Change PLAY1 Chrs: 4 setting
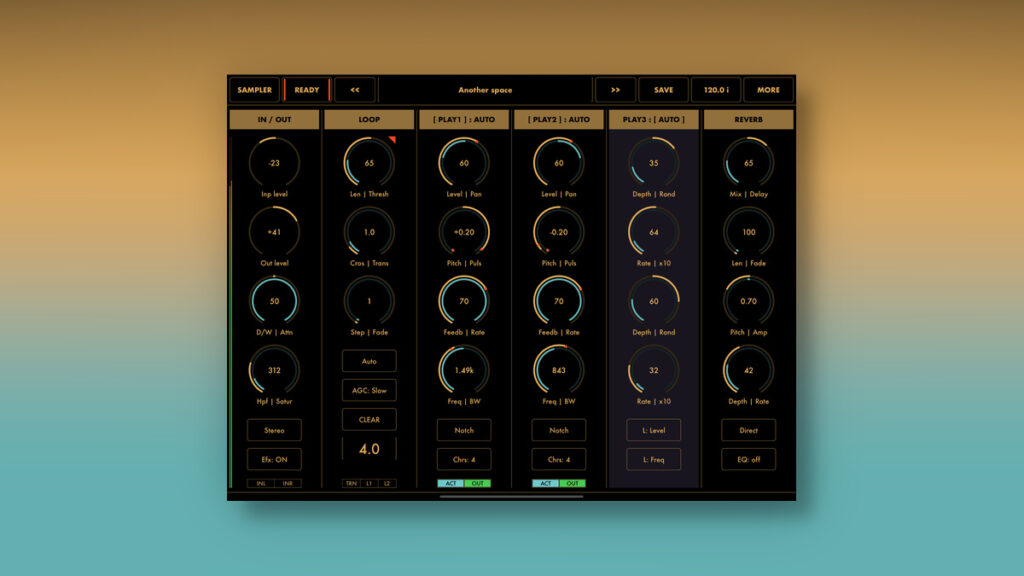Viewport: 1024px width, 576px height. [x=464, y=459]
